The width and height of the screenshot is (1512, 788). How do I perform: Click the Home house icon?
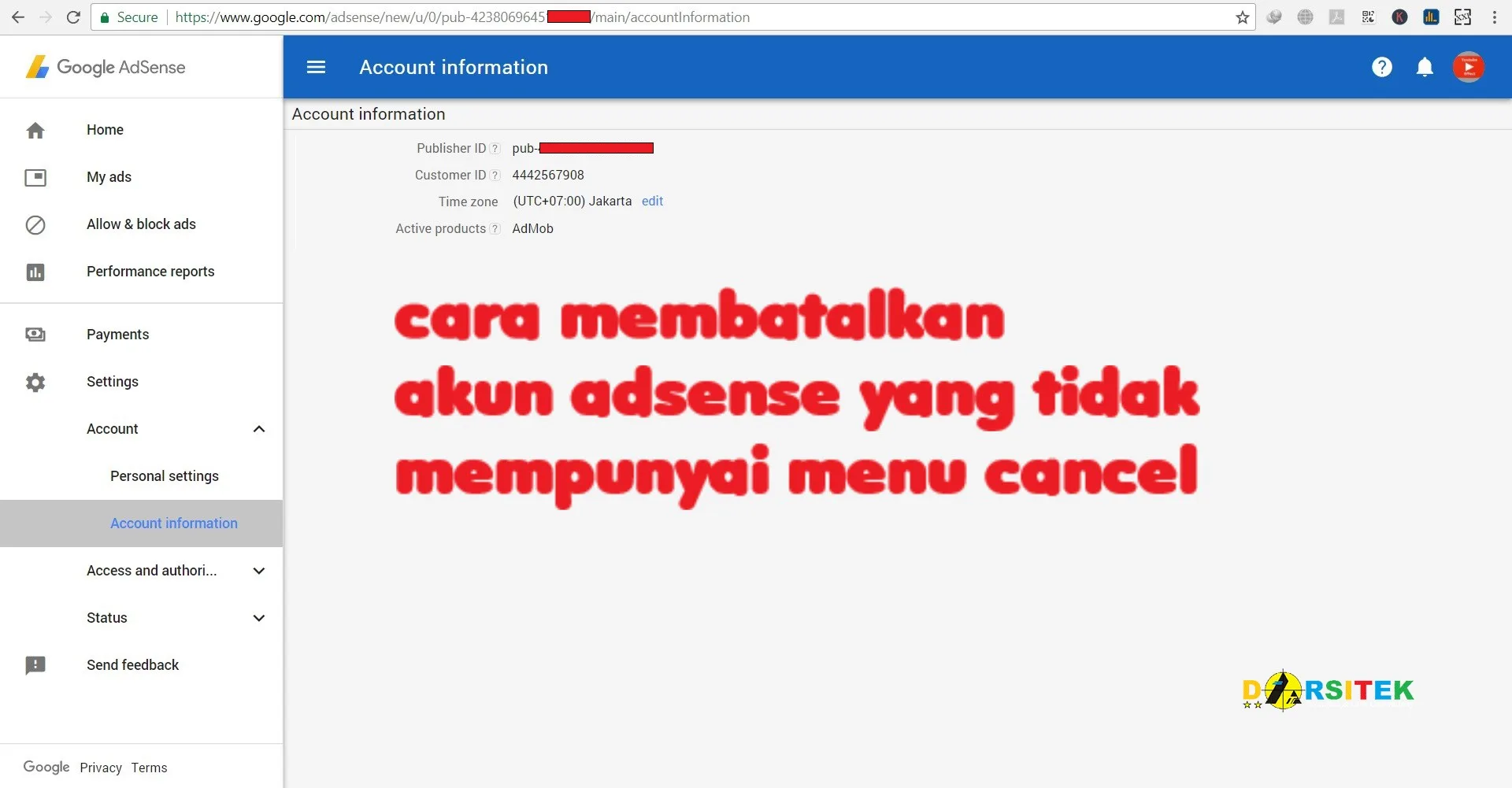35,130
